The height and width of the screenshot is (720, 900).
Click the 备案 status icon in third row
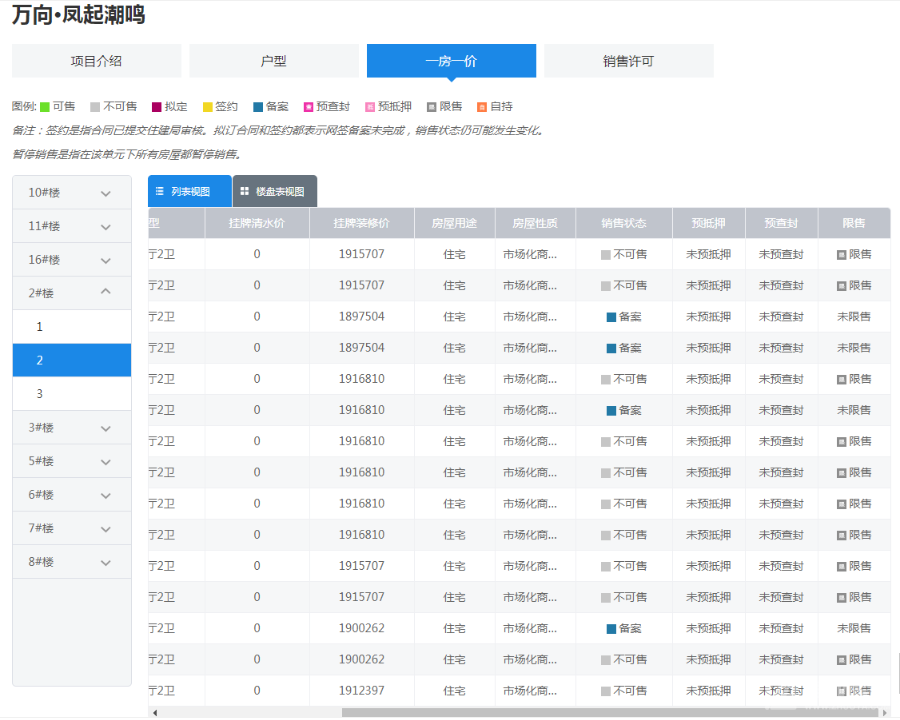(611, 318)
